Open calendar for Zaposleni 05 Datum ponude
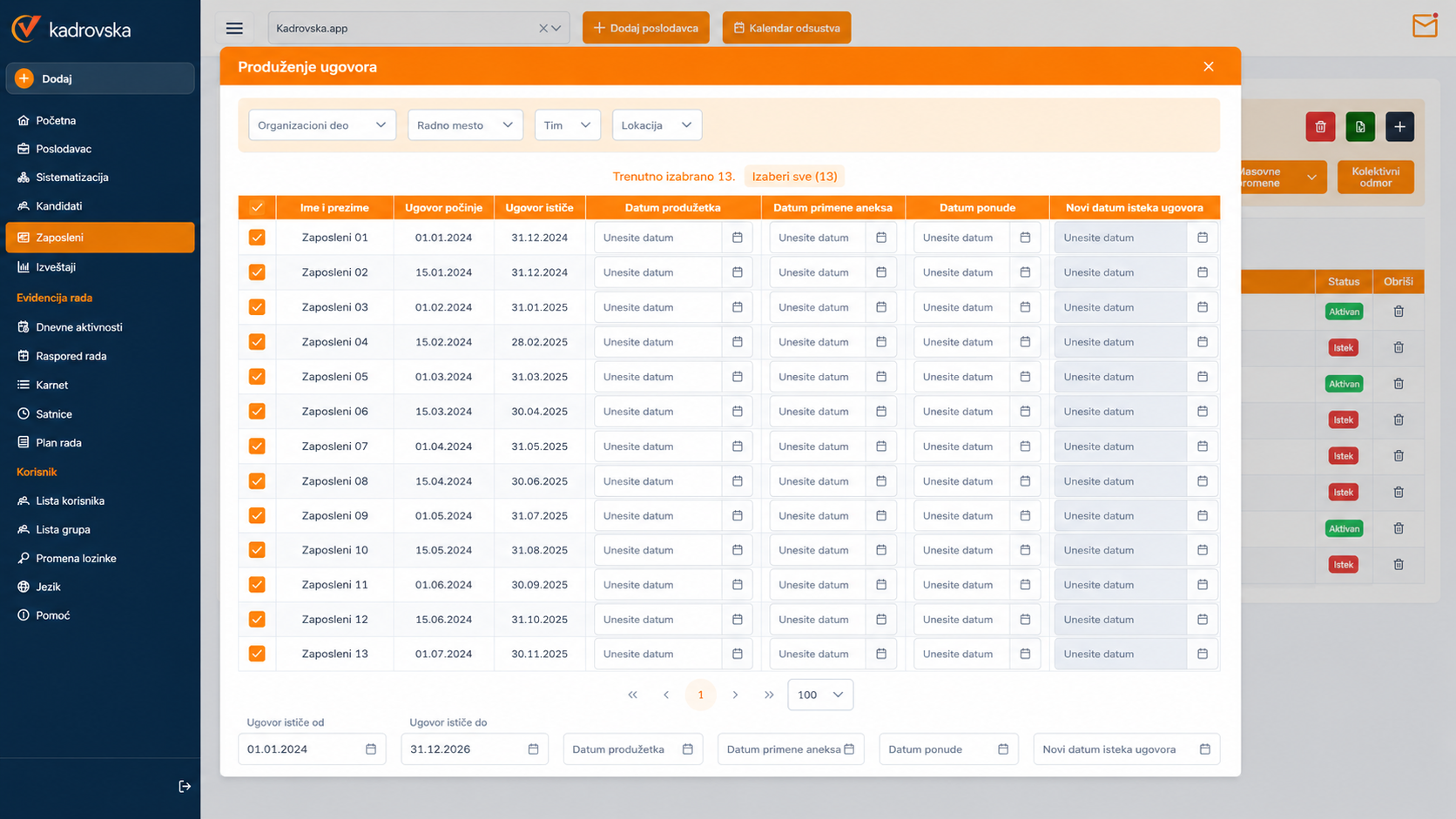Screen dimensions: 1456x819 pyautogui.click(x=1025, y=377)
